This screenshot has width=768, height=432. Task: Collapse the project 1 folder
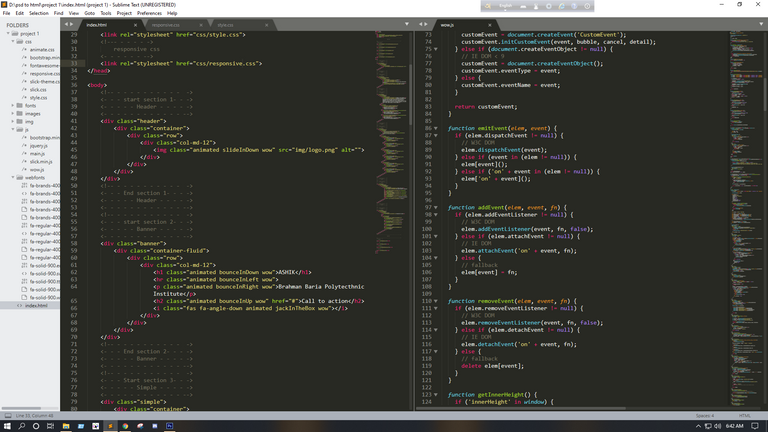[8, 34]
